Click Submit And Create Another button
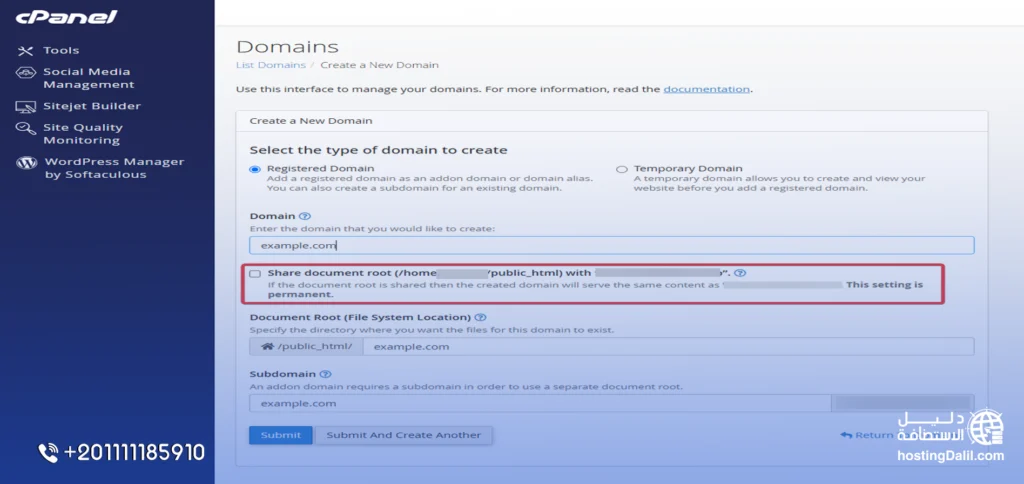This screenshot has width=1024, height=484. (404, 436)
